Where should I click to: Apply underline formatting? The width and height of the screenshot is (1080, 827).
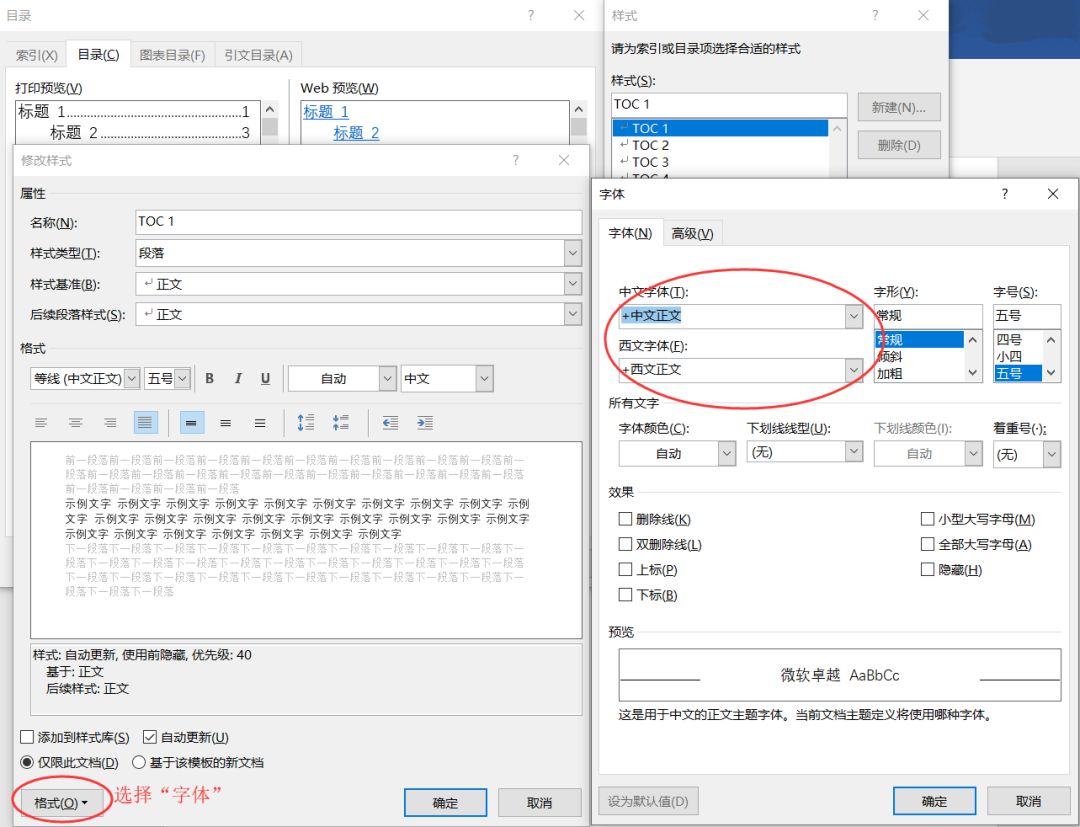[265, 378]
